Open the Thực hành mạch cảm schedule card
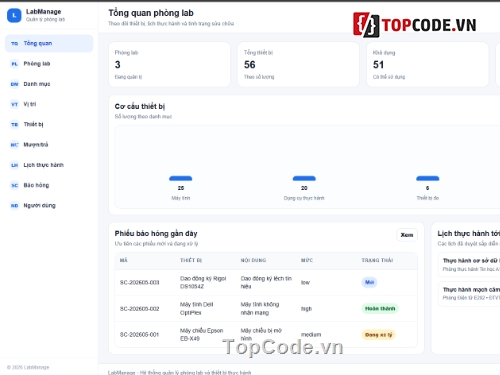The height and width of the screenshot is (375, 500). point(470,294)
